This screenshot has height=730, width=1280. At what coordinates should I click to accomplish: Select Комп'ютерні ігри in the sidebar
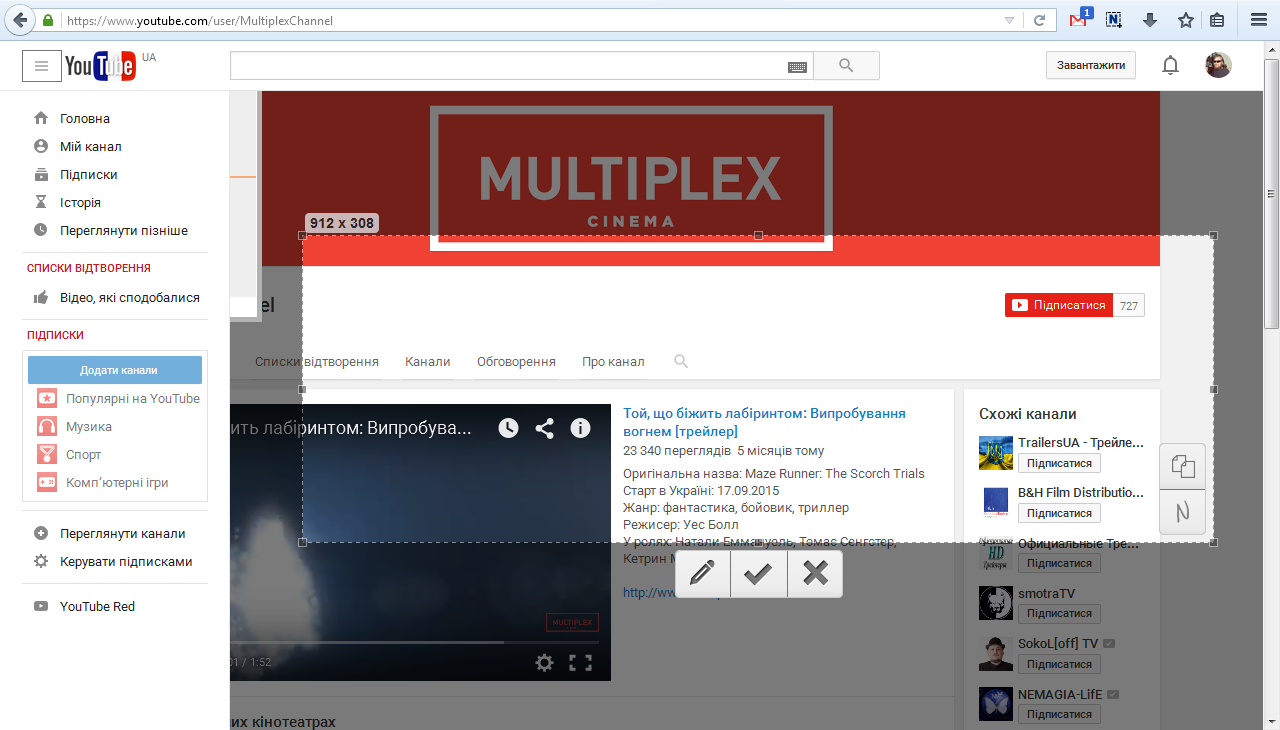(115, 482)
